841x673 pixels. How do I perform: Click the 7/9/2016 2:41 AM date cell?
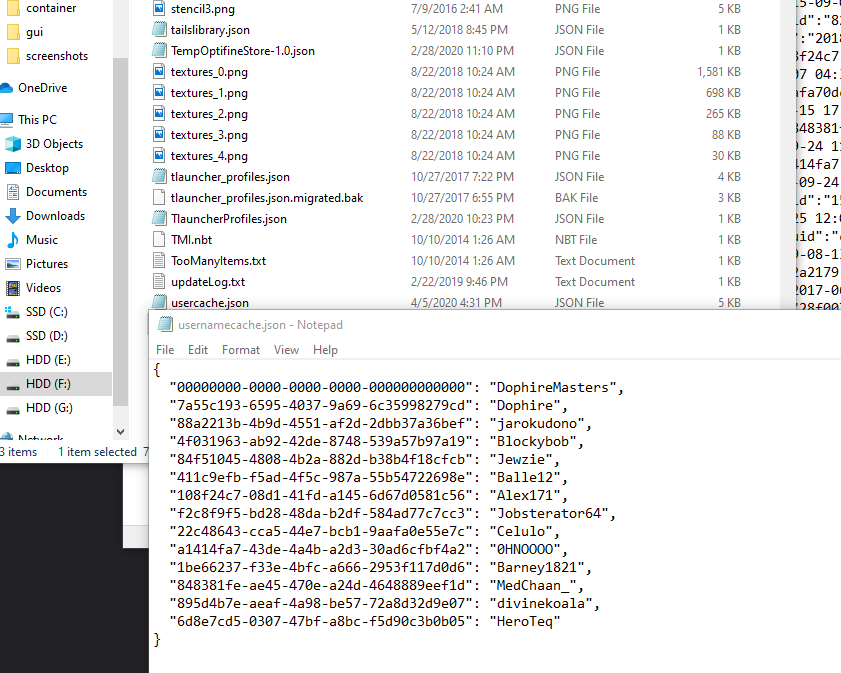tap(457, 9)
